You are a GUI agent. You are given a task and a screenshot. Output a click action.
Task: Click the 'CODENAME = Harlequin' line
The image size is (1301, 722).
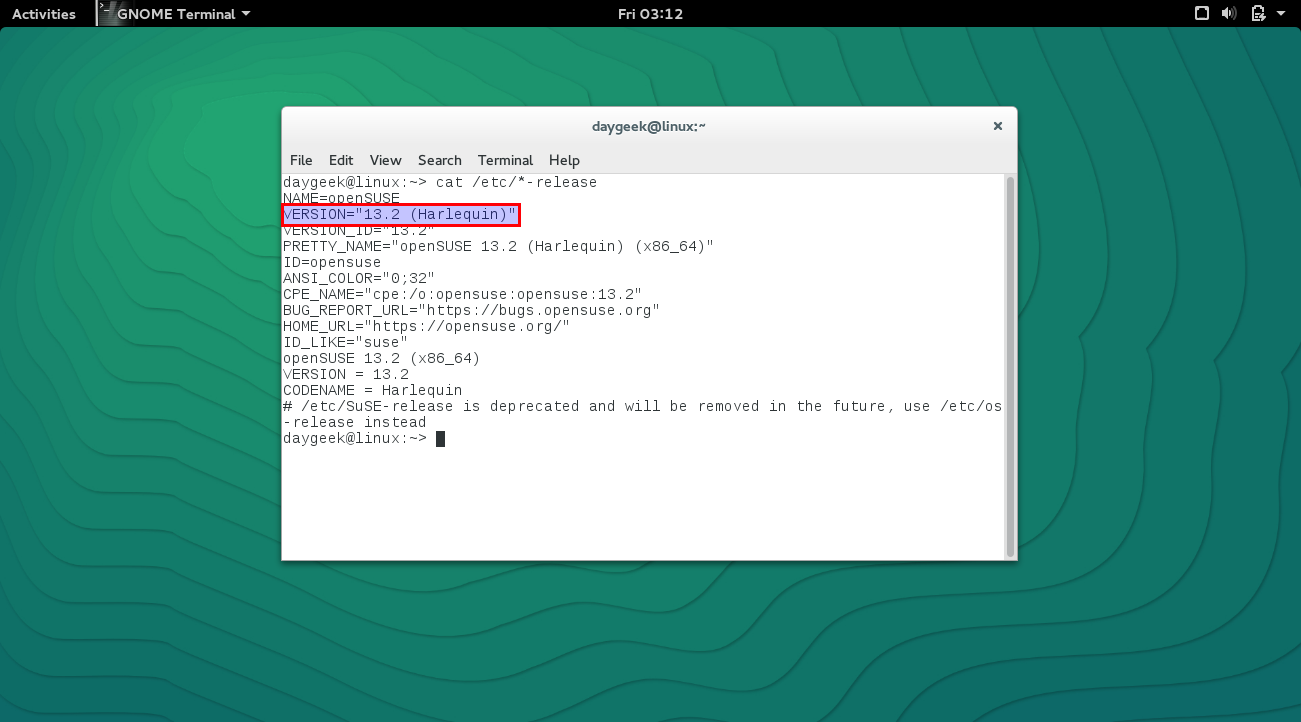coord(372,390)
